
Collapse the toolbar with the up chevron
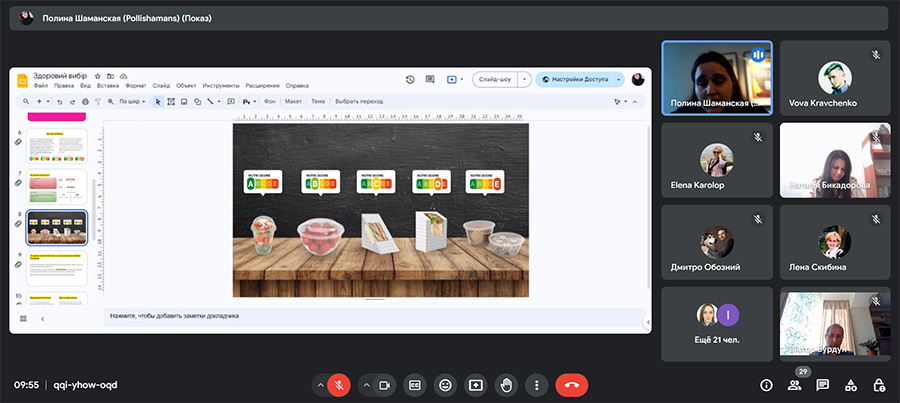click(x=635, y=102)
